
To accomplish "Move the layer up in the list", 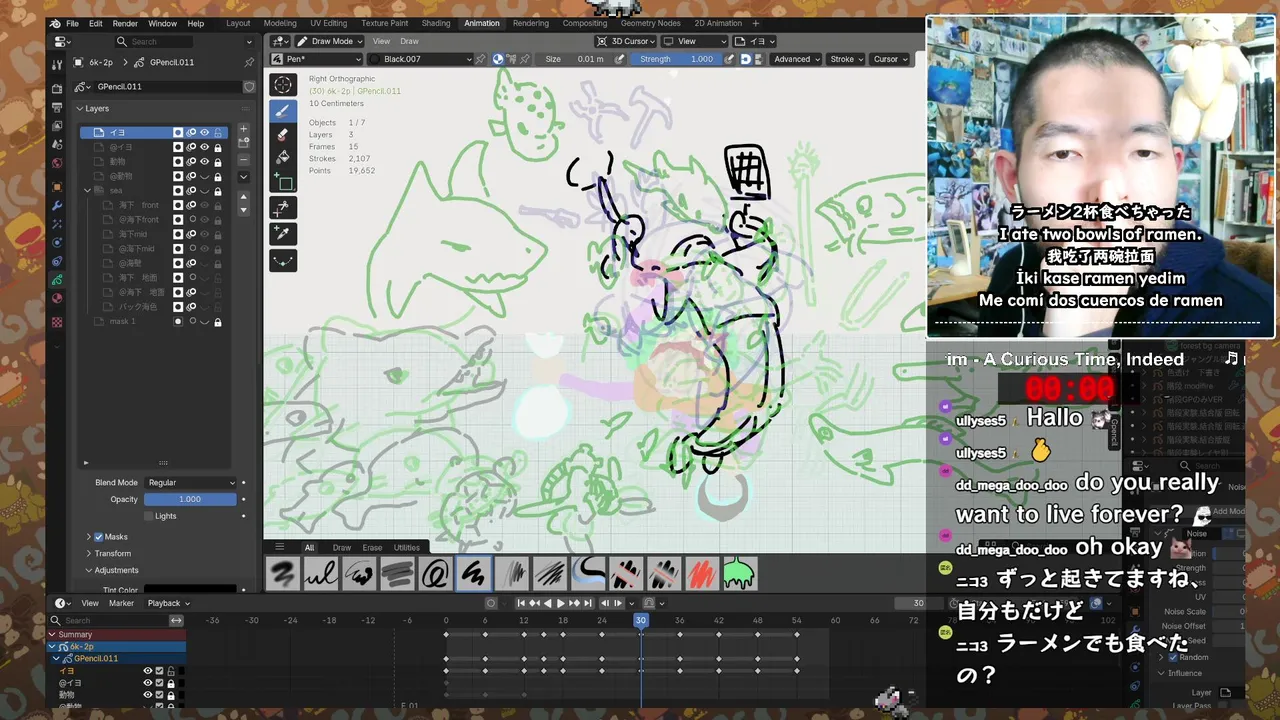I will pyautogui.click(x=243, y=196).
